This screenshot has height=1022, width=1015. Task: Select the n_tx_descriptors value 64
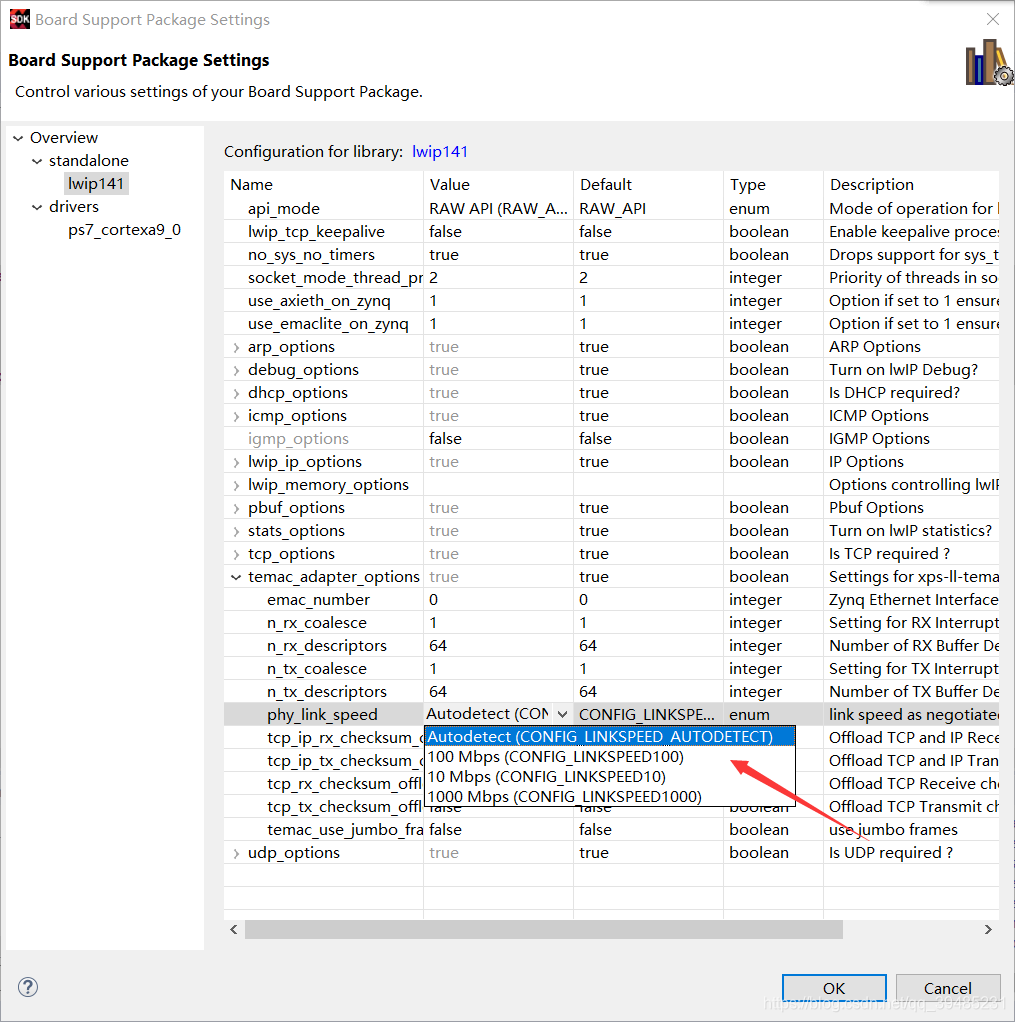499,692
